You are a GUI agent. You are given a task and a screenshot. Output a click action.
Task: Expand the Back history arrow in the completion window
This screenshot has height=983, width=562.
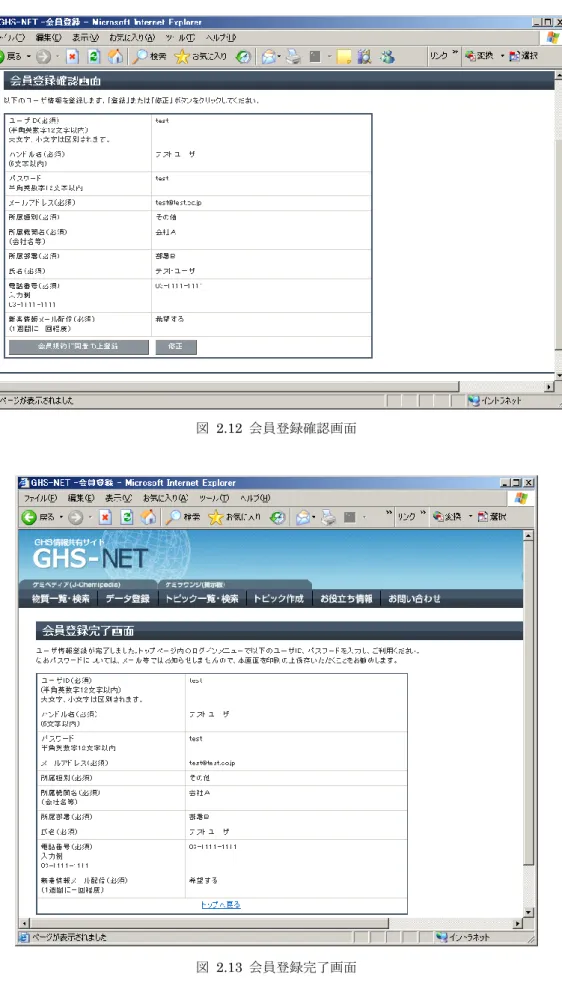[x=61, y=517]
